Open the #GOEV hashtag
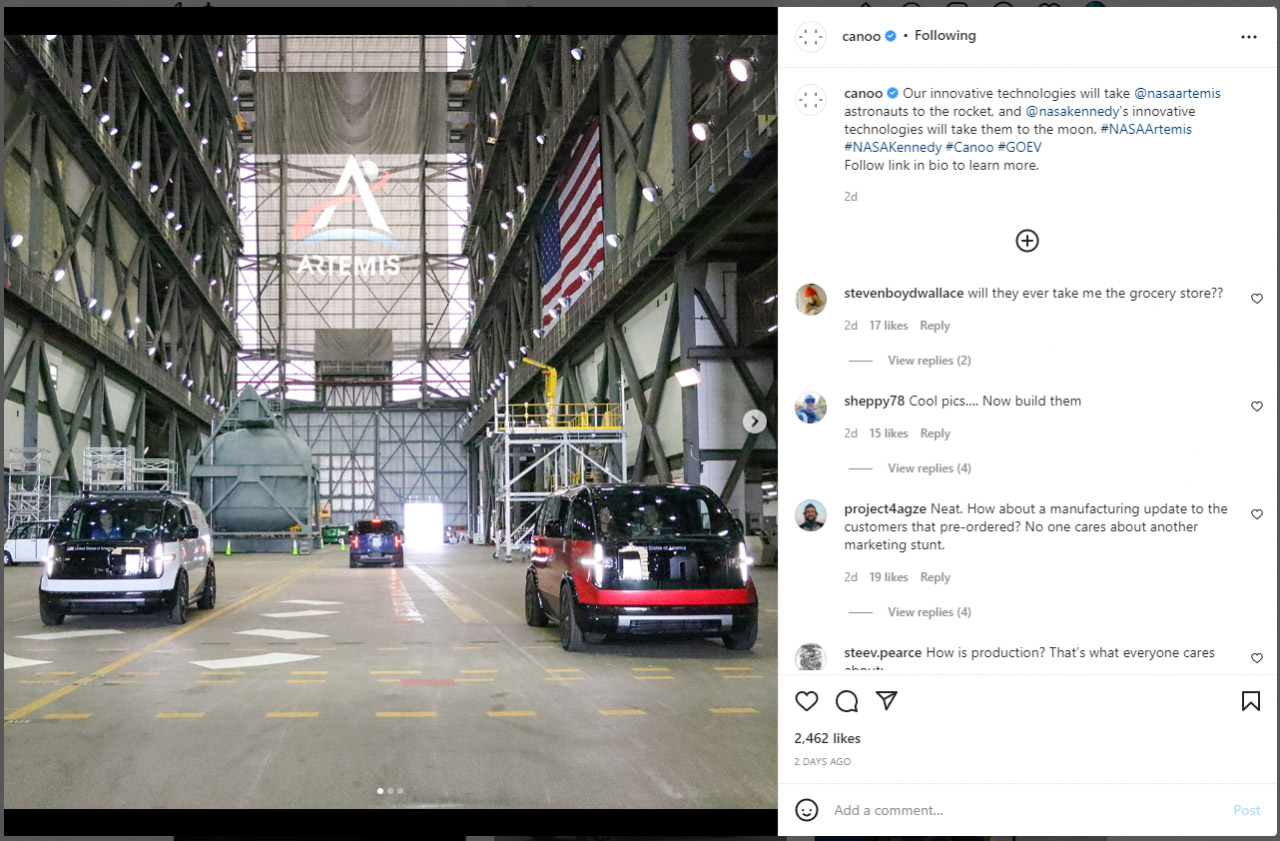The image size is (1280, 841). pos(1020,147)
